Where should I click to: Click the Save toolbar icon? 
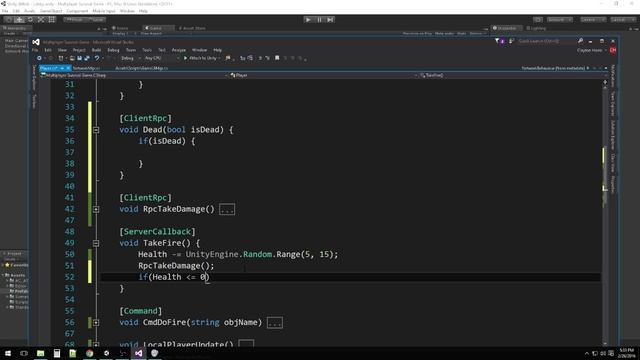pyautogui.click(x=79, y=58)
